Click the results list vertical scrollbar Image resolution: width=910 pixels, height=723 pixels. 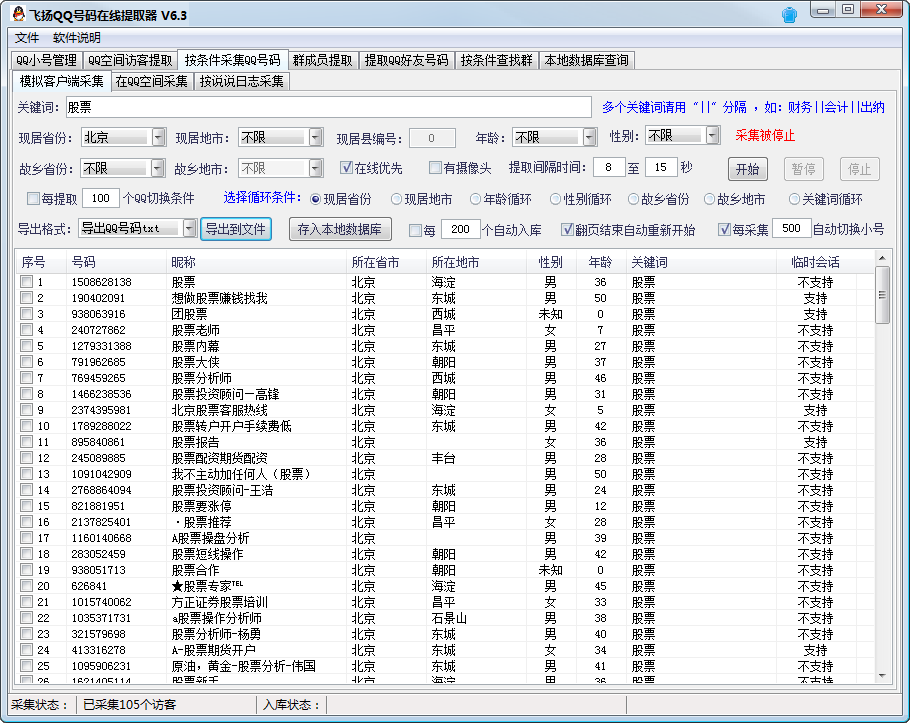[x=882, y=470]
